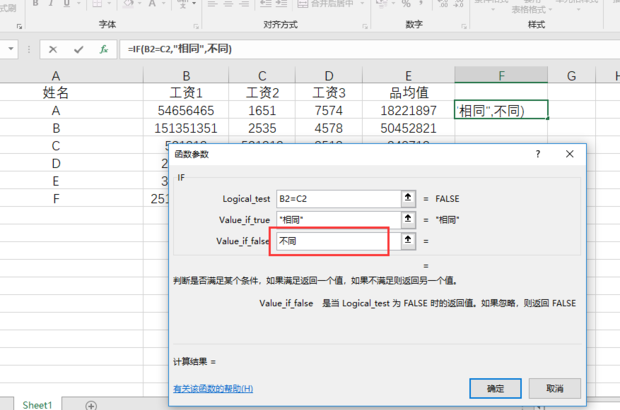Confirm the formula with the checkmark icon
The height and width of the screenshot is (410, 620).
[x=78, y=49]
